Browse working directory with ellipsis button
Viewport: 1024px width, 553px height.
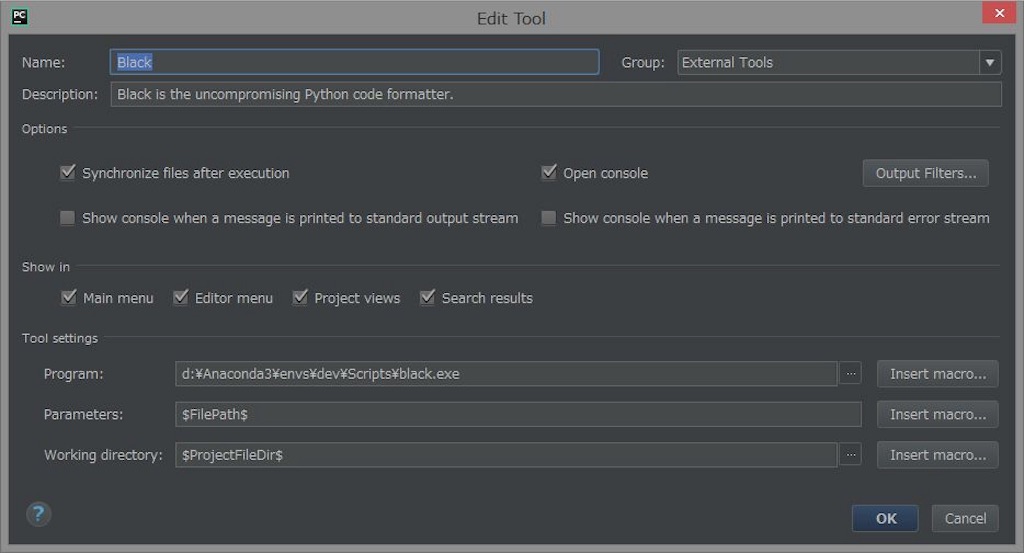tap(850, 454)
